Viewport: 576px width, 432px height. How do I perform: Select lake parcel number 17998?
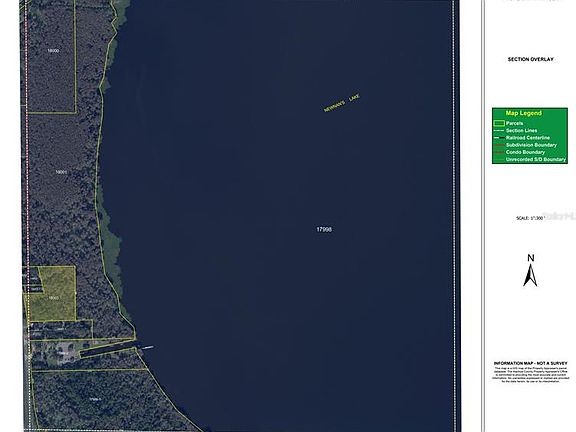coord(324,229)
